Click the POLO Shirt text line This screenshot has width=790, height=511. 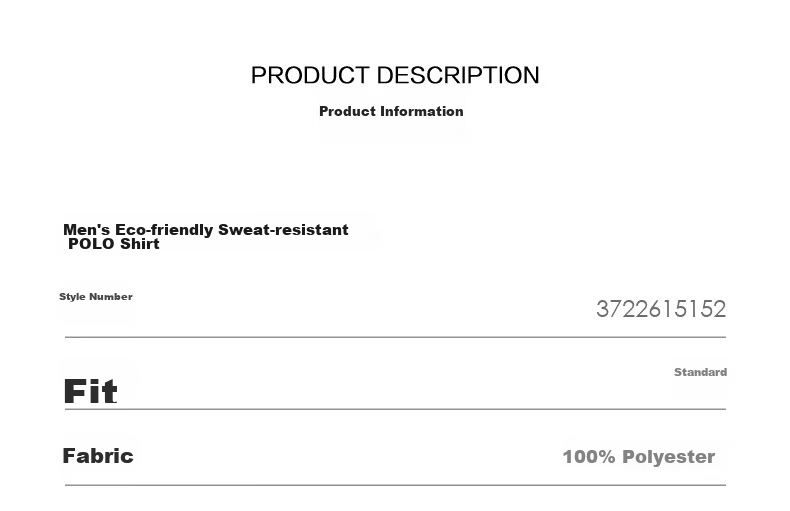(x=114, y=244)
